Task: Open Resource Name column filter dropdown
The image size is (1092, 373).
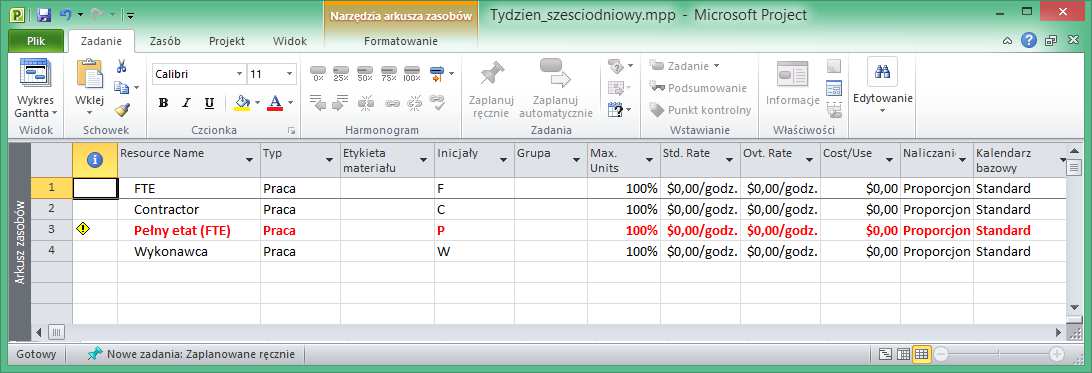Action: point(250,160)
